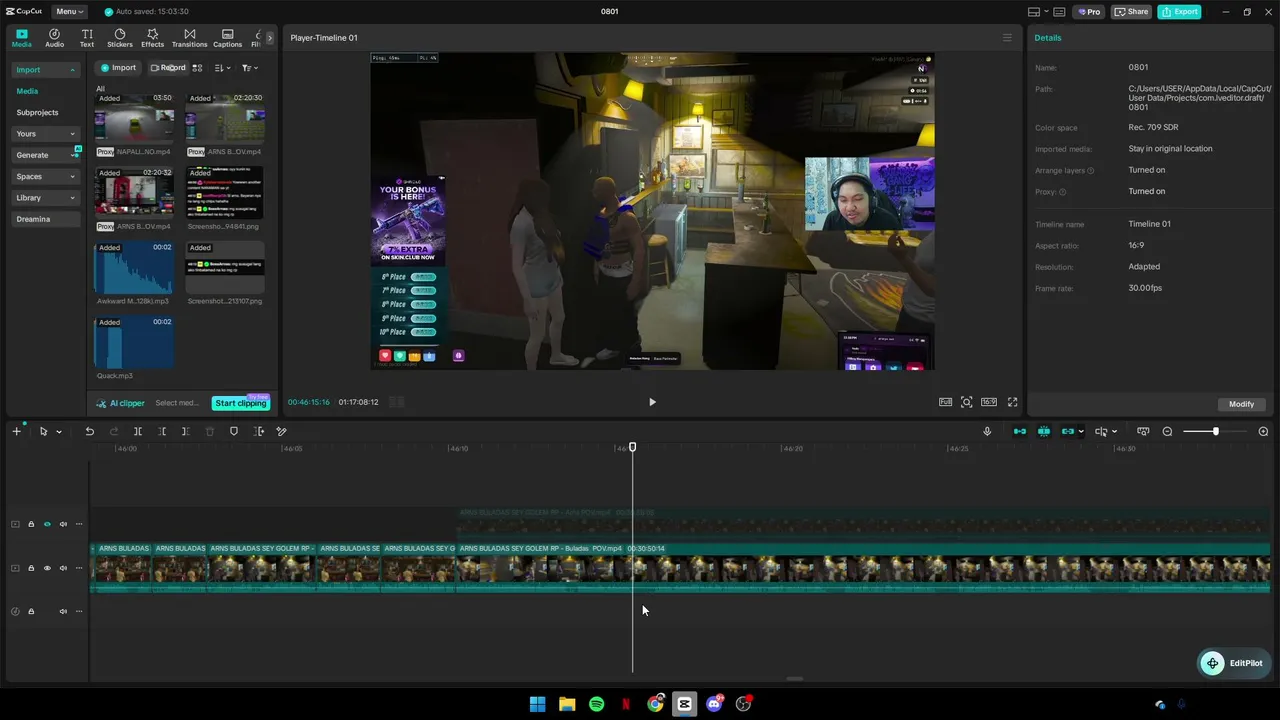Screen dimensions: 1280x720
Task: Toggle visibility of the Buladas POV track
Action: [x=47, y=568]
